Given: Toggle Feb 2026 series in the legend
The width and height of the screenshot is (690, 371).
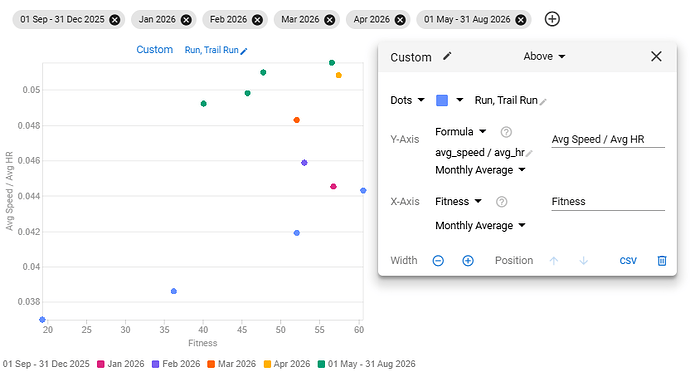Looking at the screenshot, I should 176,364.
